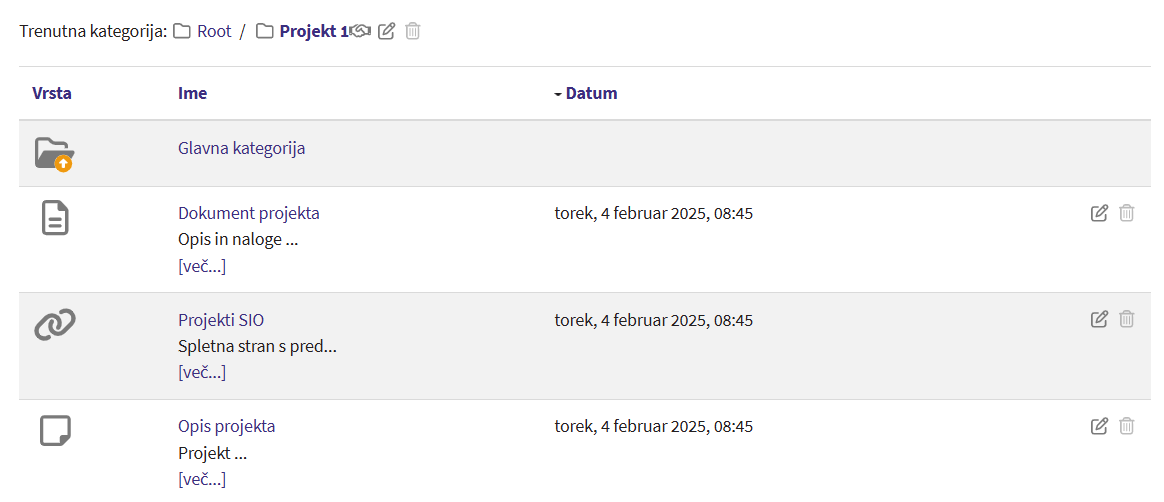Edit the Dokument projekta entry
1164x502 pixels.
point(1099,213)
